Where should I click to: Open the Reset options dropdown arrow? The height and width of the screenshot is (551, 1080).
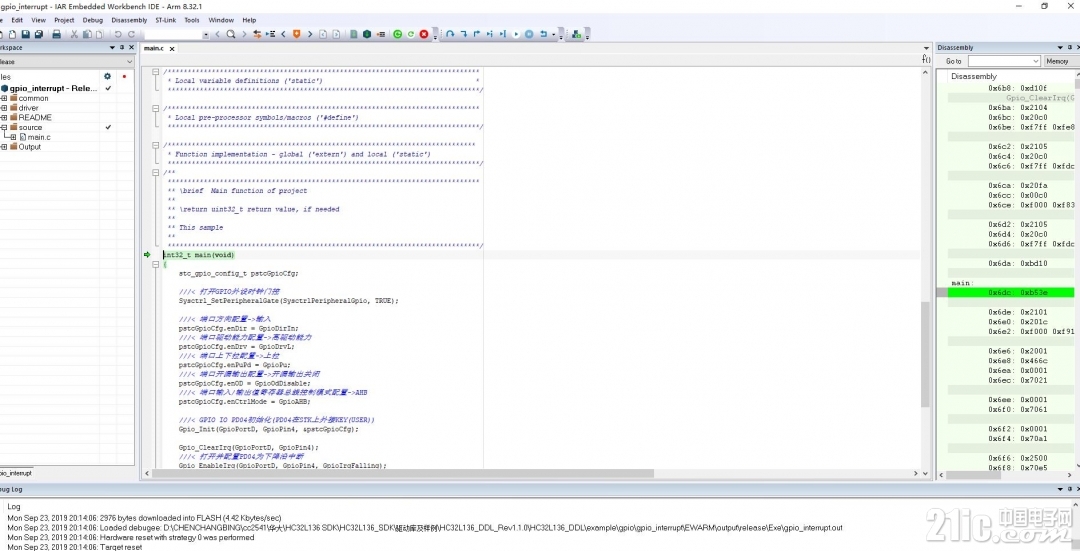click(553, 34)
